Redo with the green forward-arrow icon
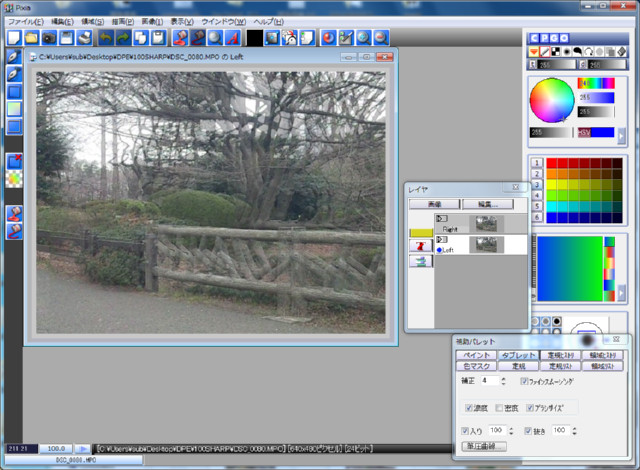This screenshot has width=640, height=470. pos(123,38)
